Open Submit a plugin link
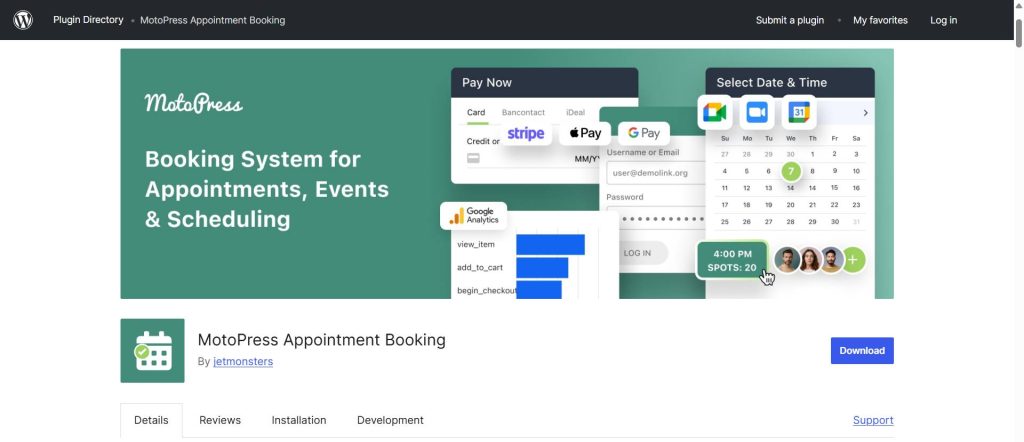 pyautogui.click(x=790, y=20)
